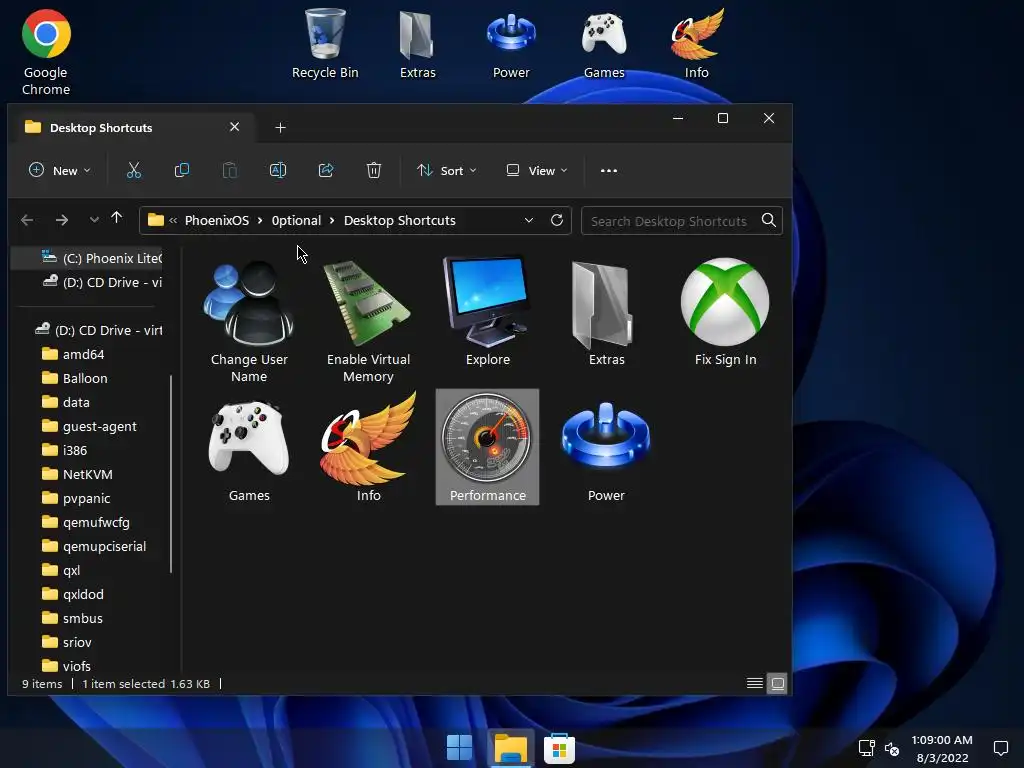The image size is (1024, 768).
Task: Select the Extras icon on the desktop
Action: click(x=418, y=44)
